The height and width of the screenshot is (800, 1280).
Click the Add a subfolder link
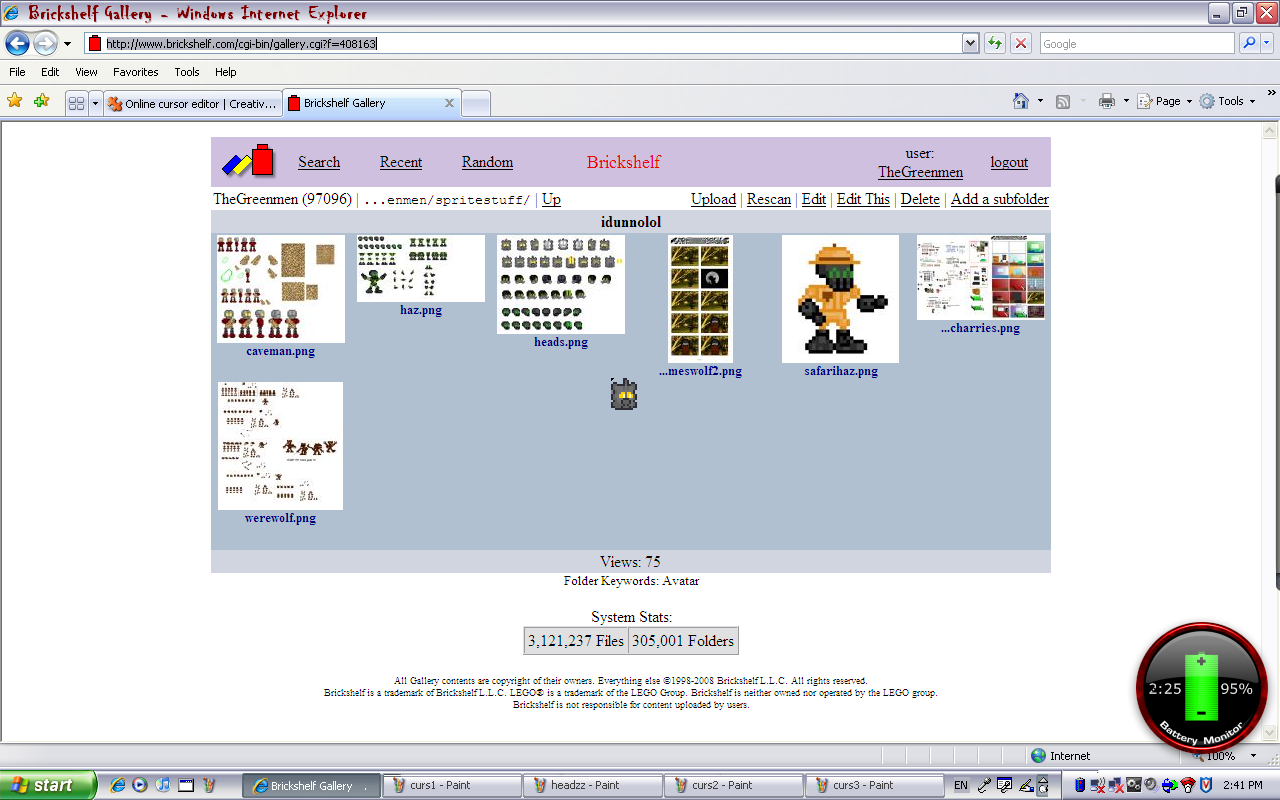pos(999,199)
